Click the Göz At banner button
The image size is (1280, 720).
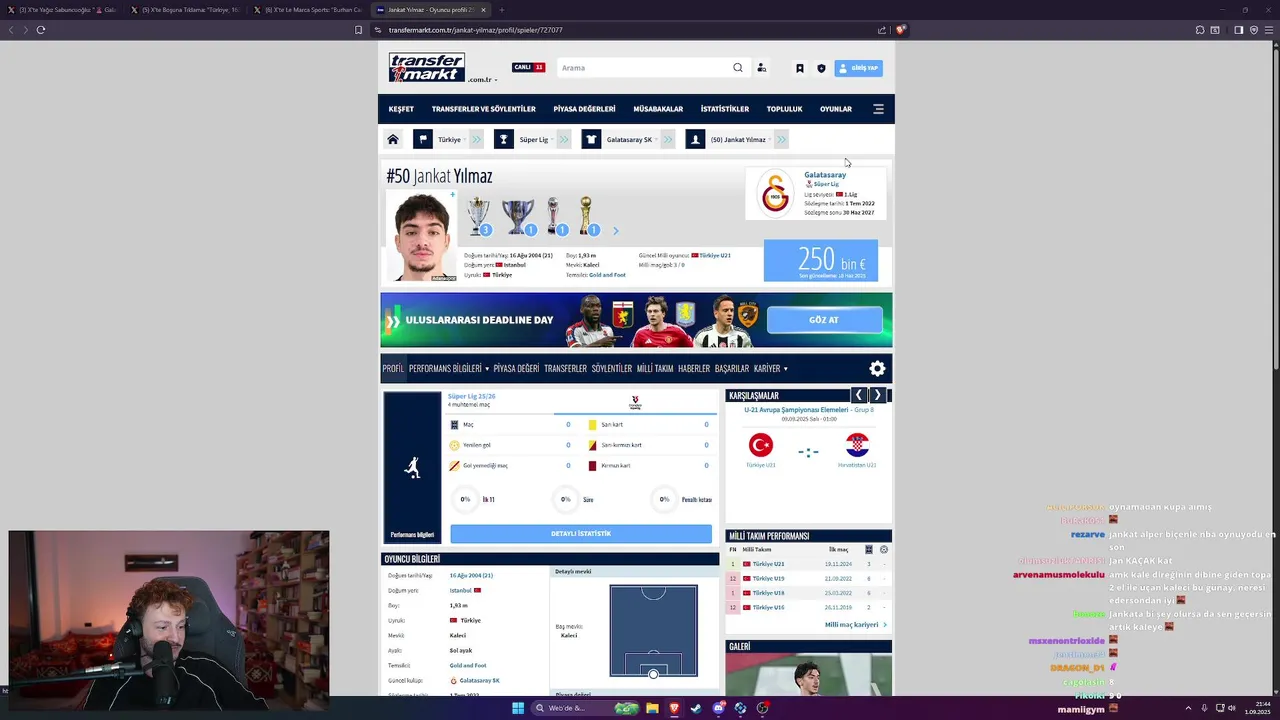pos(824,320)
